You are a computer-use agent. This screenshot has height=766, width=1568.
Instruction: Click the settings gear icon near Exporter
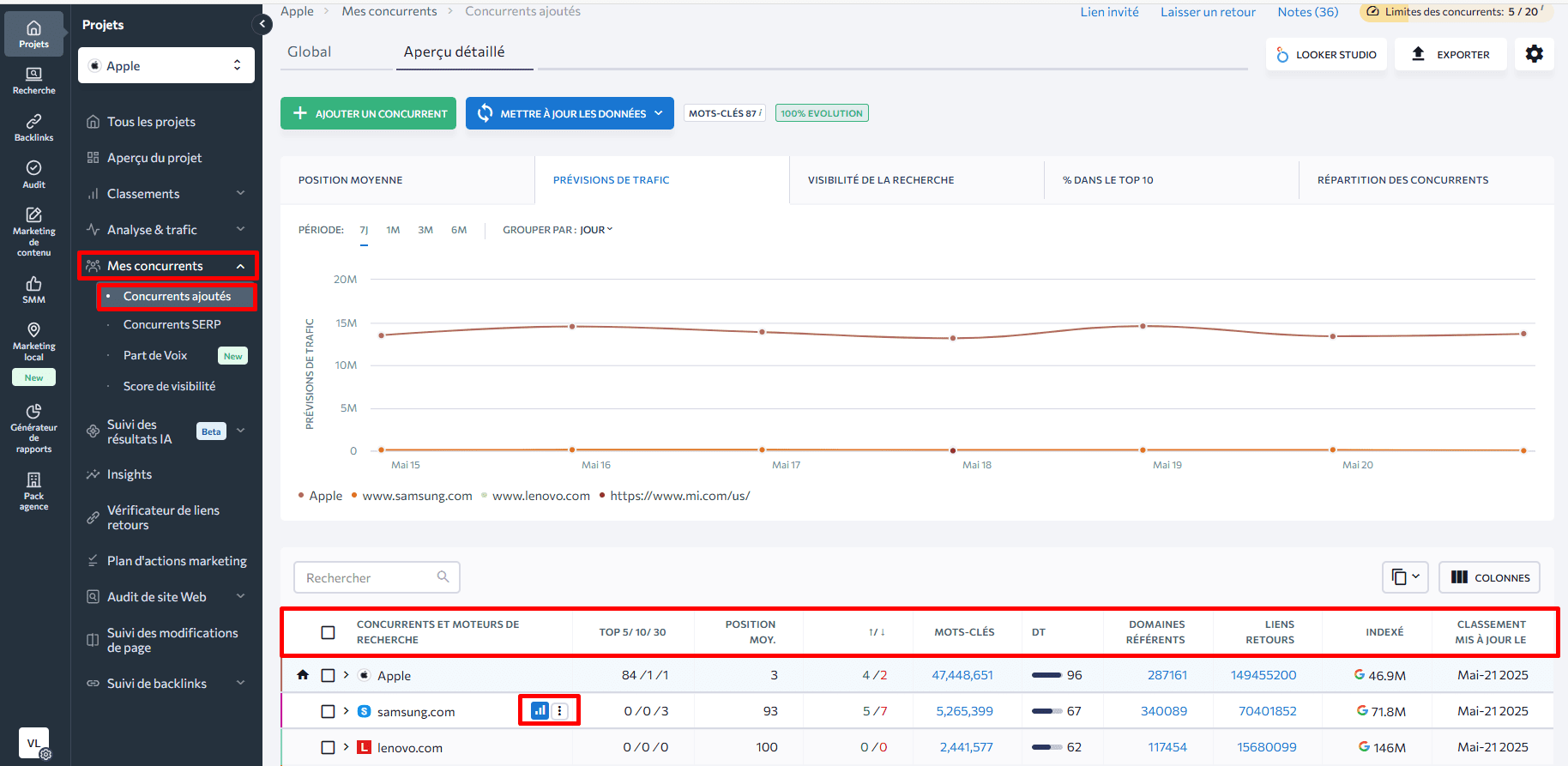(1534, 54)
